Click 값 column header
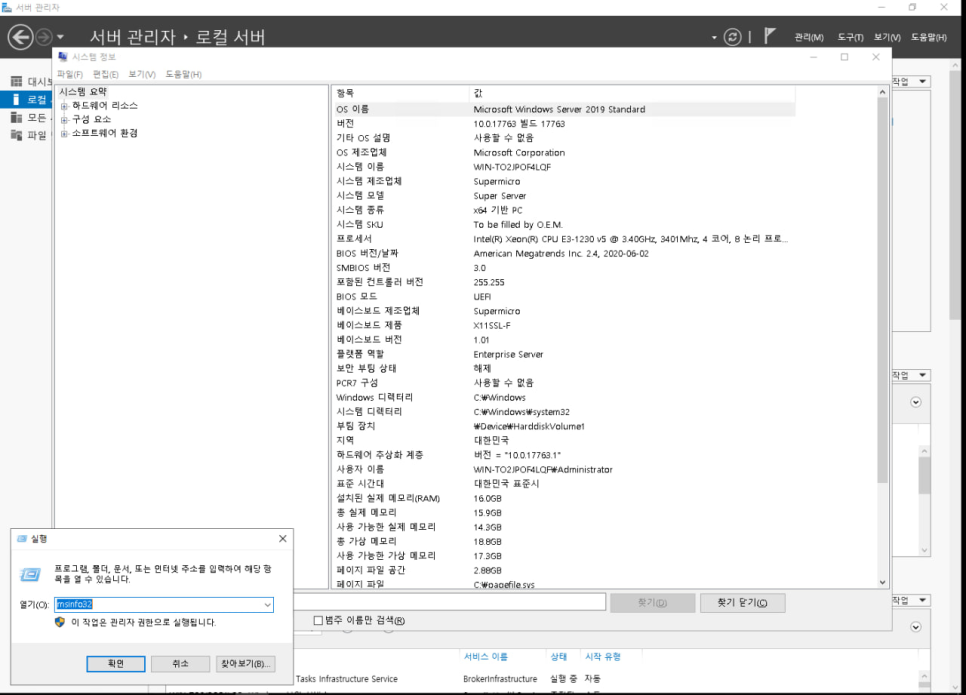This screenshot has width=966, height=695. point(633,93)
